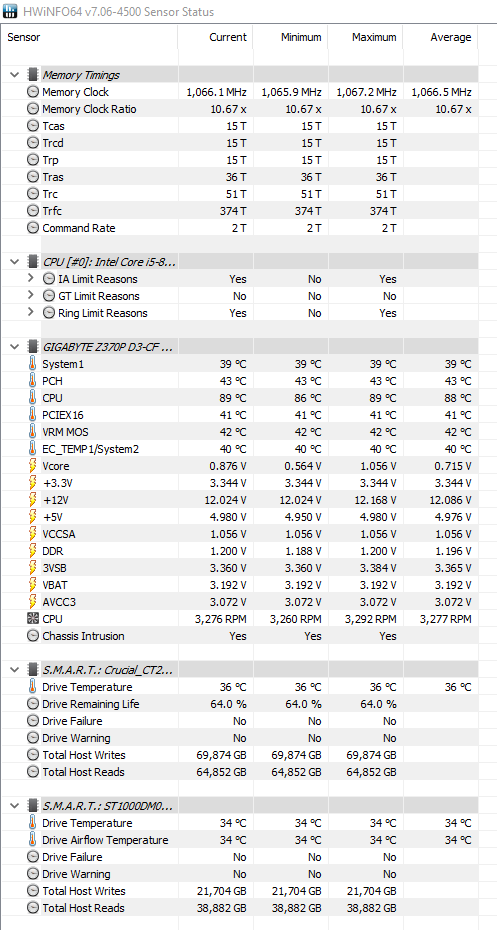Click the 64.0 % current Drive Remaining Life value
This screenshot has height=930, width=497.
tap(230, 704)
